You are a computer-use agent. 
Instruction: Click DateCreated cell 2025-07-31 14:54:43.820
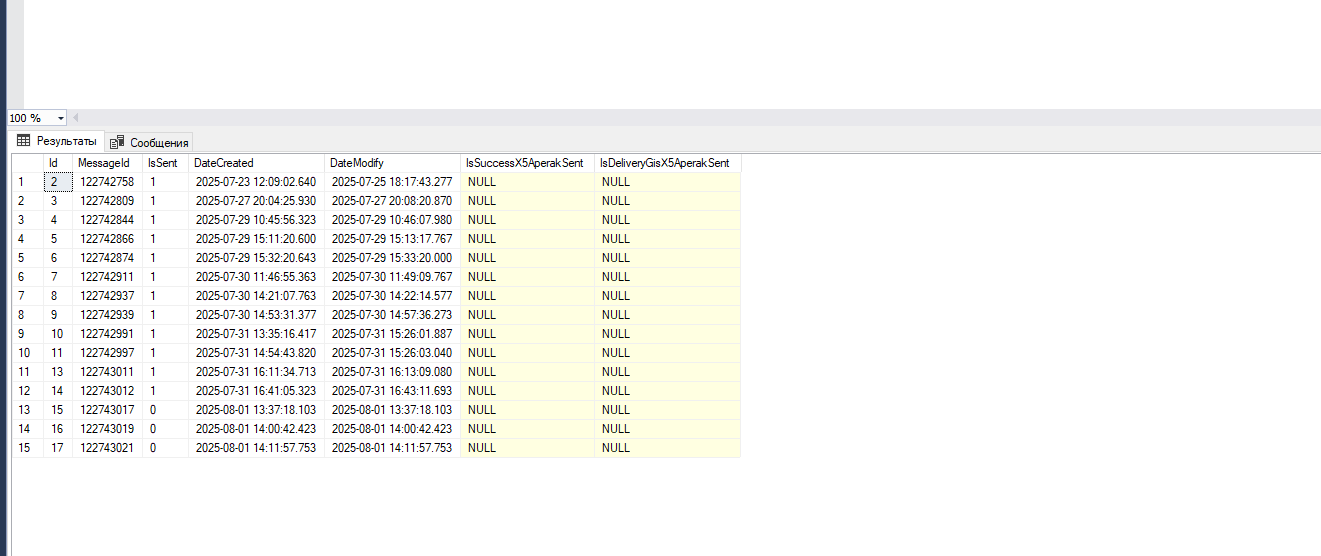[x=257, y=353]
